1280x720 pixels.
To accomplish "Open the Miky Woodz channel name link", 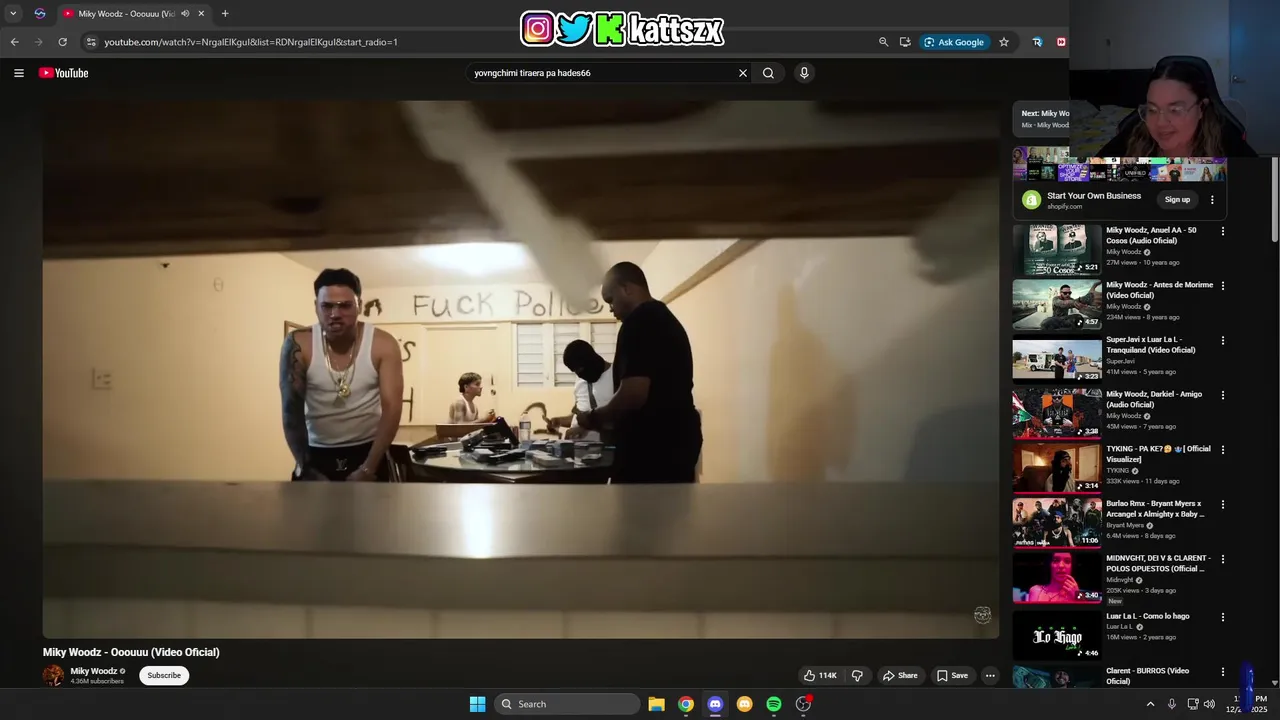I will point(94,672).
